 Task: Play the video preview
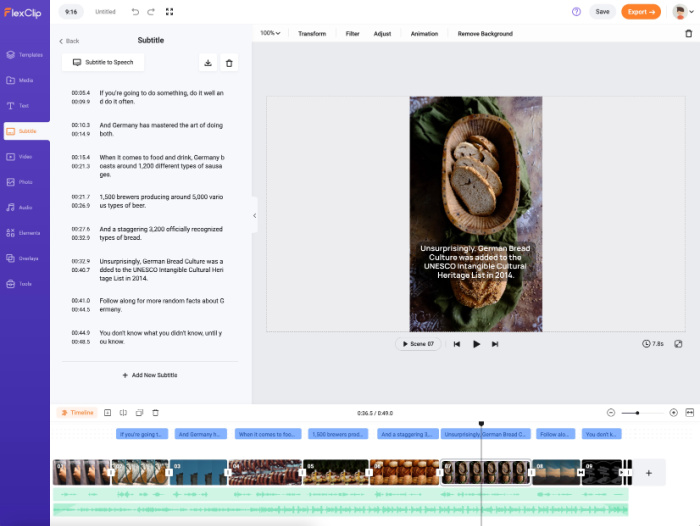tap(476, 344)
